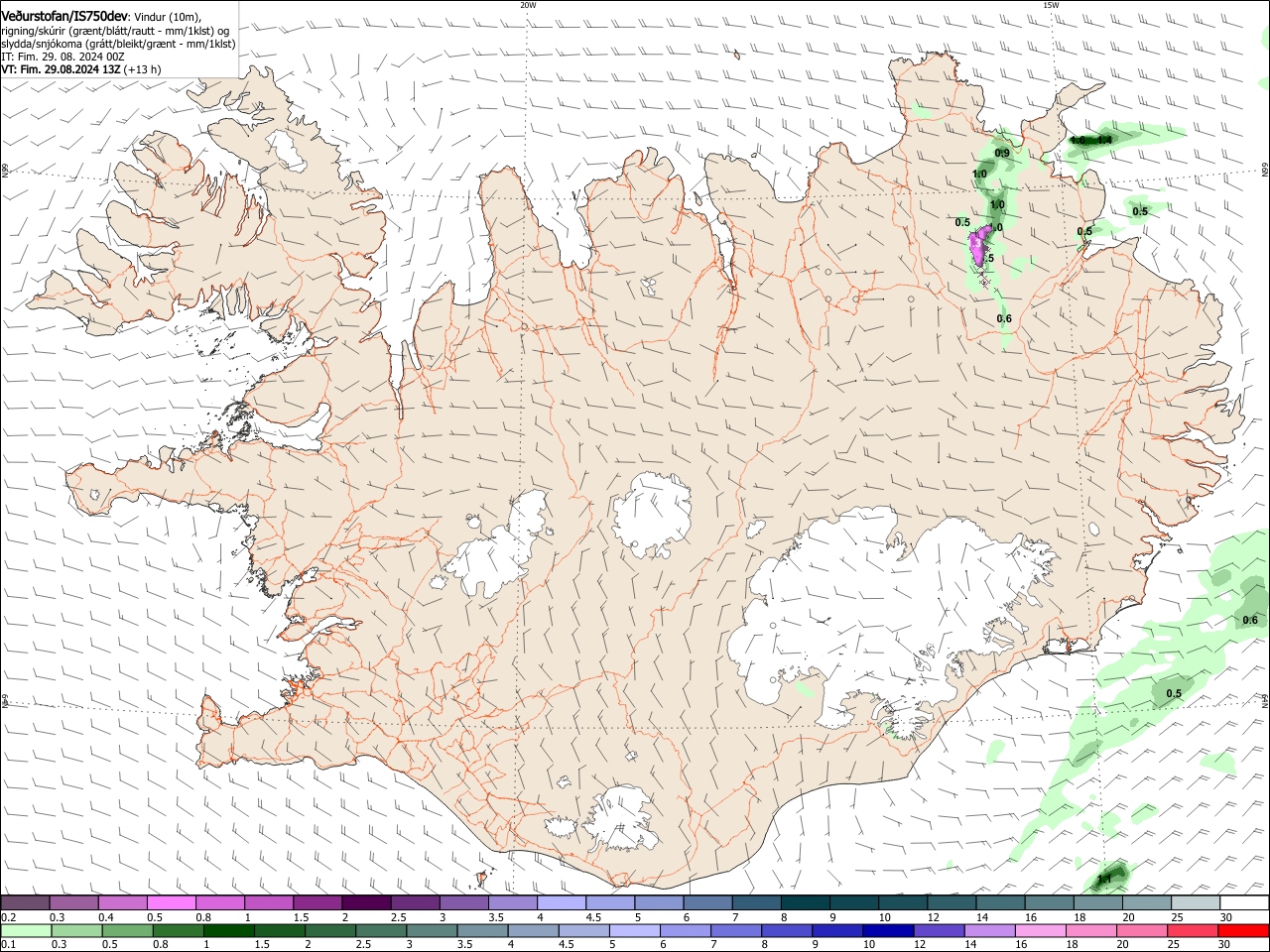The image size is (1270, 952).
Task: Click the purple snowfall patch in northeast Iceland
Action: (x=980, y=246)
